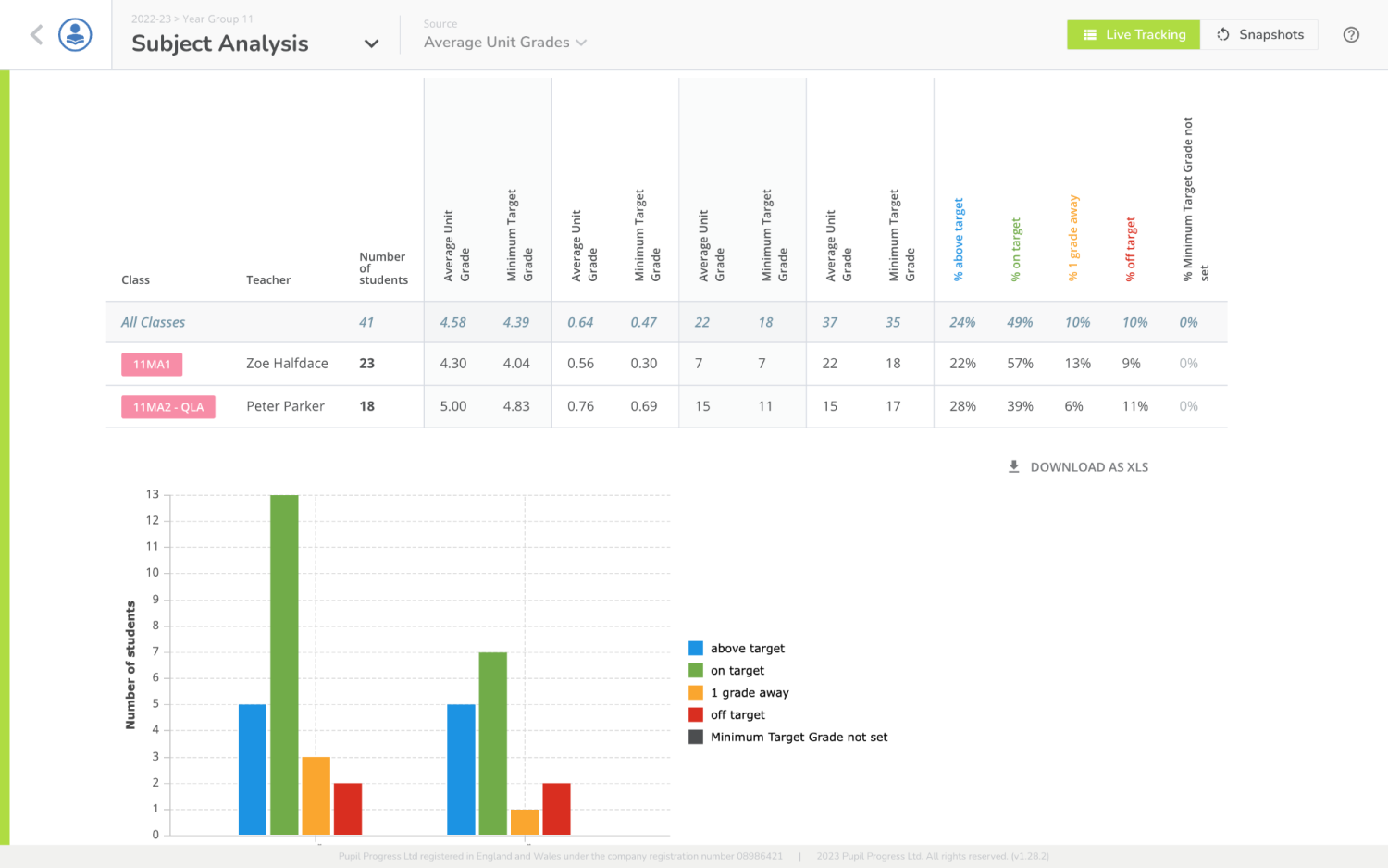The width and height of the screenshot is (1388, 868).
Task: Click the student profile icon in the header
Action: click(74, 34)
